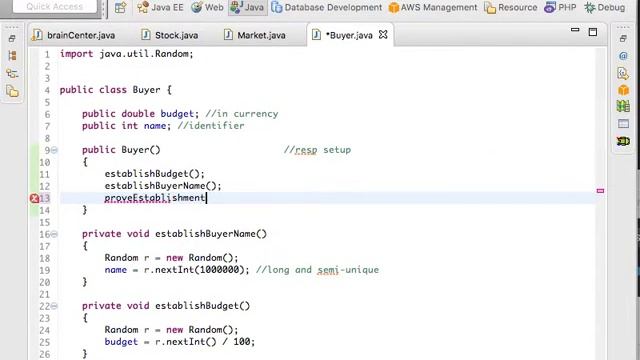Collapse the Buyer() constructor at line 9
Screen dimensions: 640x360
click(x=54, y=150)
